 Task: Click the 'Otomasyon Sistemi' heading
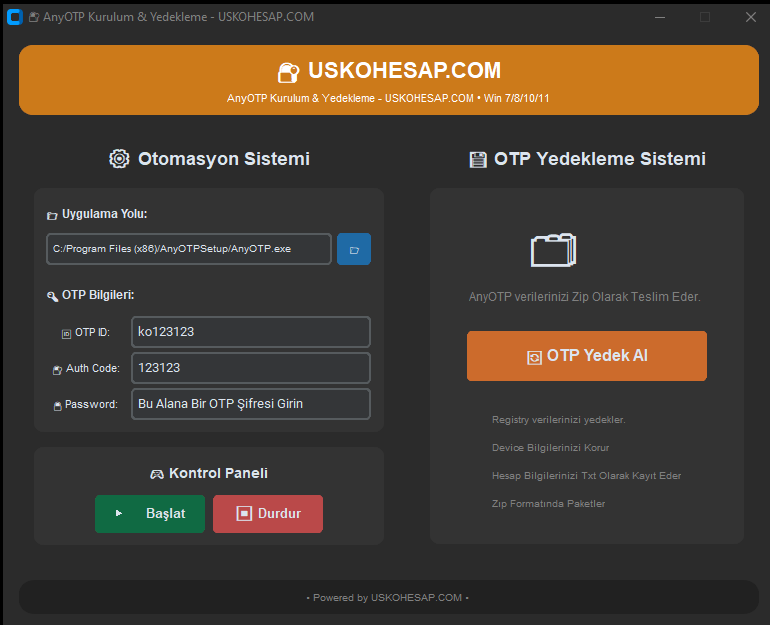[x=223, y=159]
